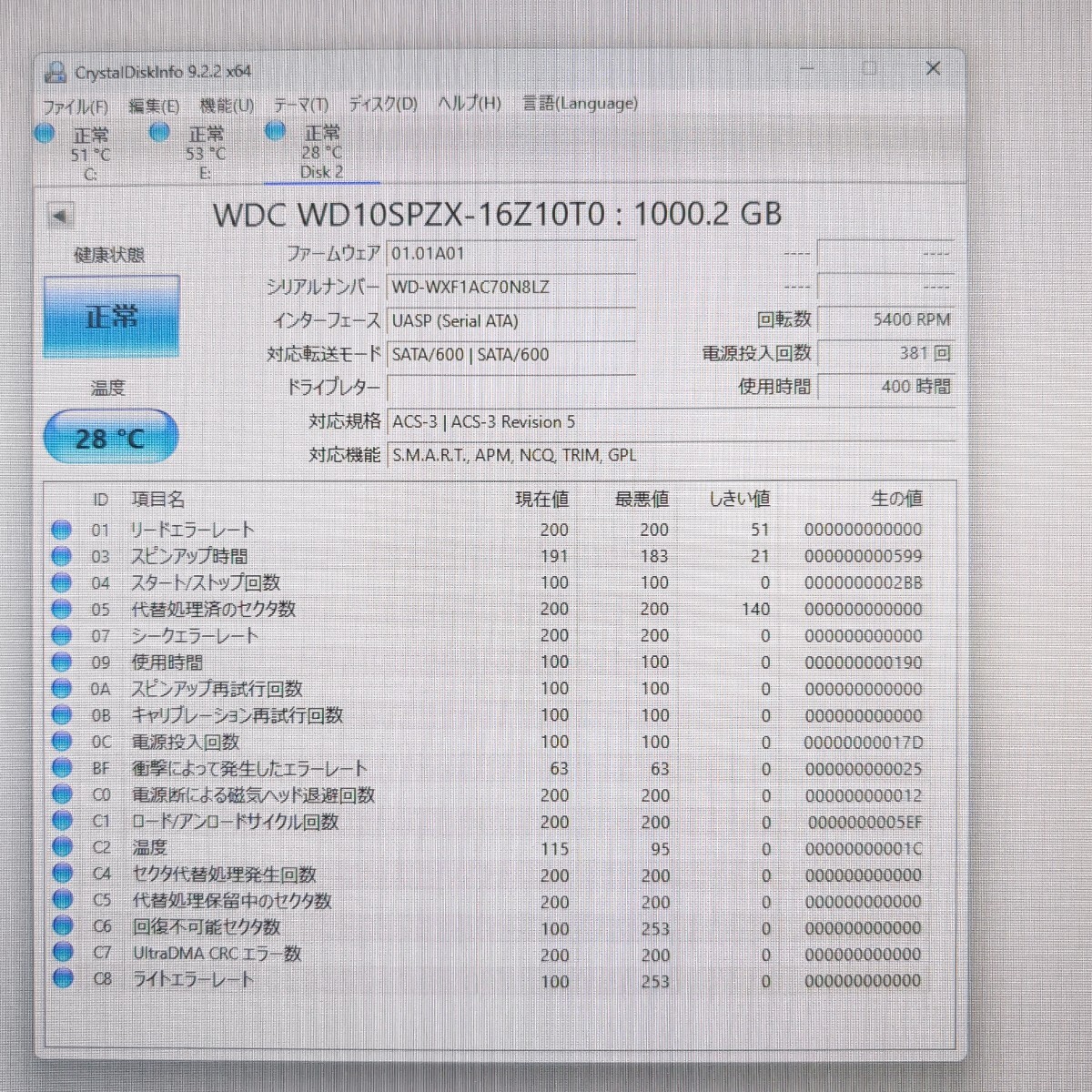Click the features field S.M.A.R.T., APM, NCQ, TRIM, GPL
1092x1092 pixels.
671,454
